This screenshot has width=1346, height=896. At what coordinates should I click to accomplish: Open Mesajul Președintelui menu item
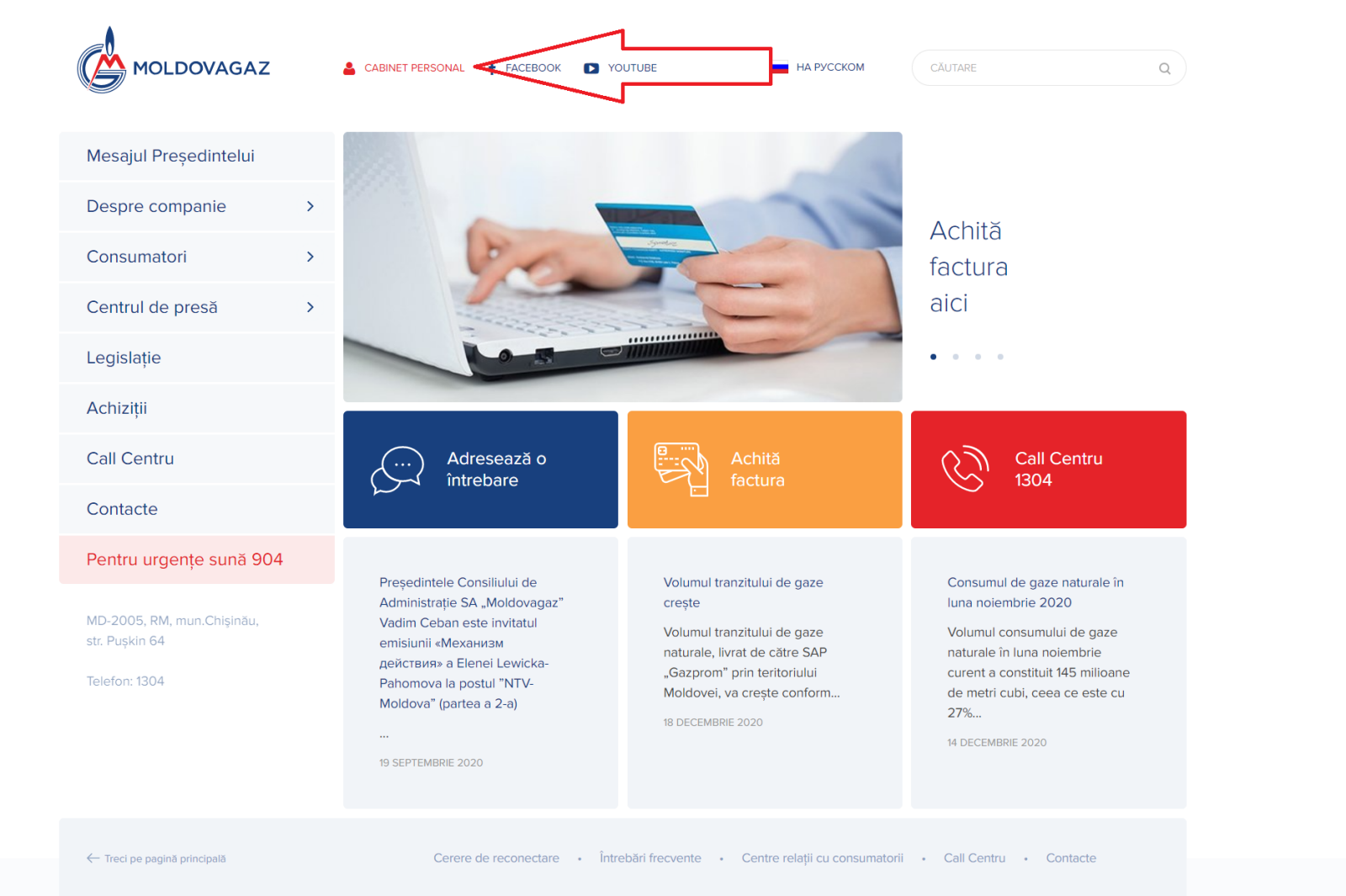(x=197, y=156)
